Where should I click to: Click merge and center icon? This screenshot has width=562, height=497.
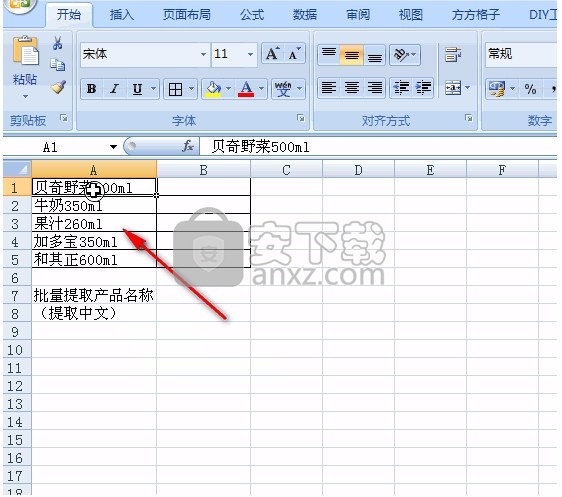coord(453,87)
